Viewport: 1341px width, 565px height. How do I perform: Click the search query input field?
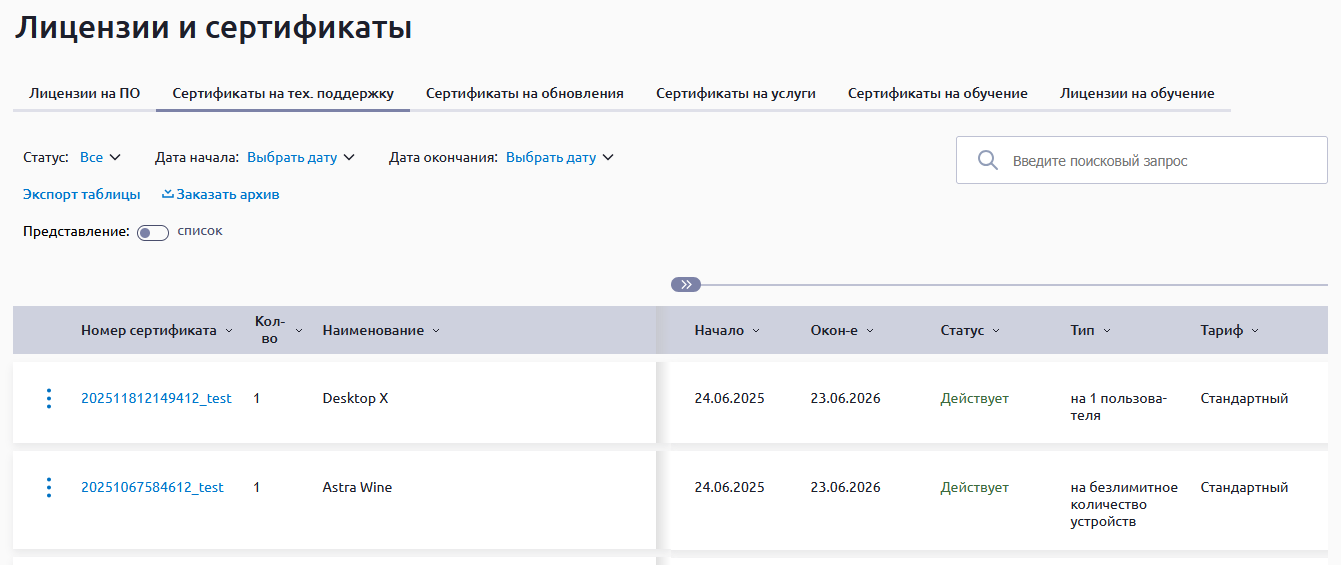click(x=1160, y=161)
